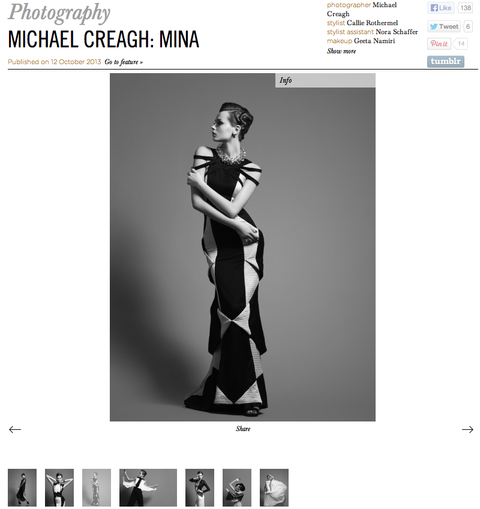Screen dimensions: 480x509
Task: Open the Go to feature link
Action: [124, 62]
